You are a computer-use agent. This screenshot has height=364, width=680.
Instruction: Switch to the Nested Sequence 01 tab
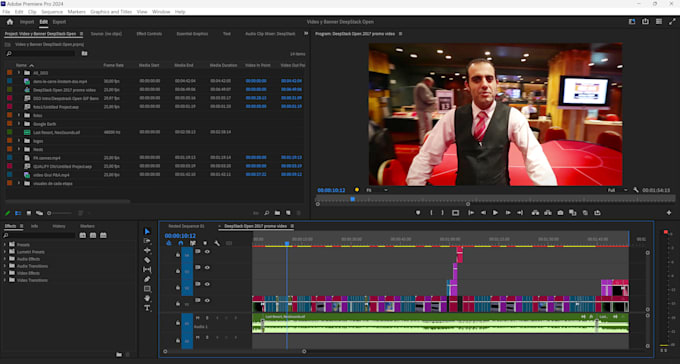[186, 226]
